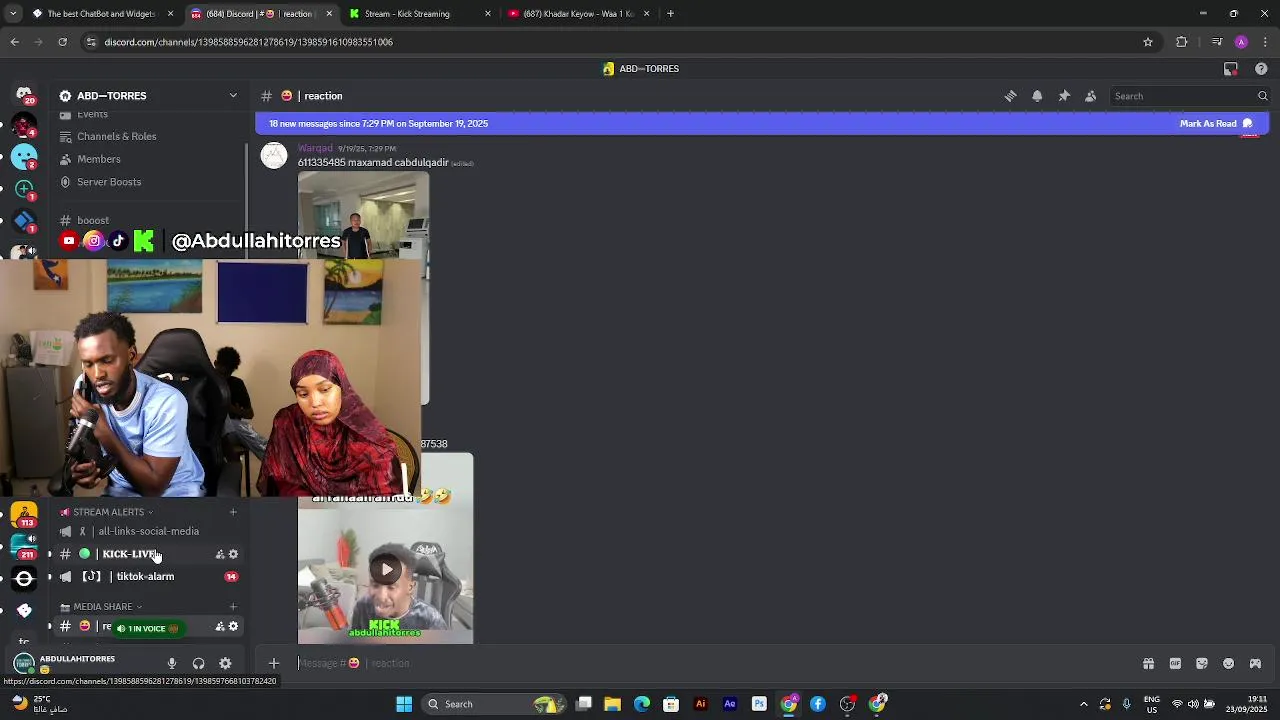
Task: Open a new browser tab with plus button
Action: (x=670, y=14)
